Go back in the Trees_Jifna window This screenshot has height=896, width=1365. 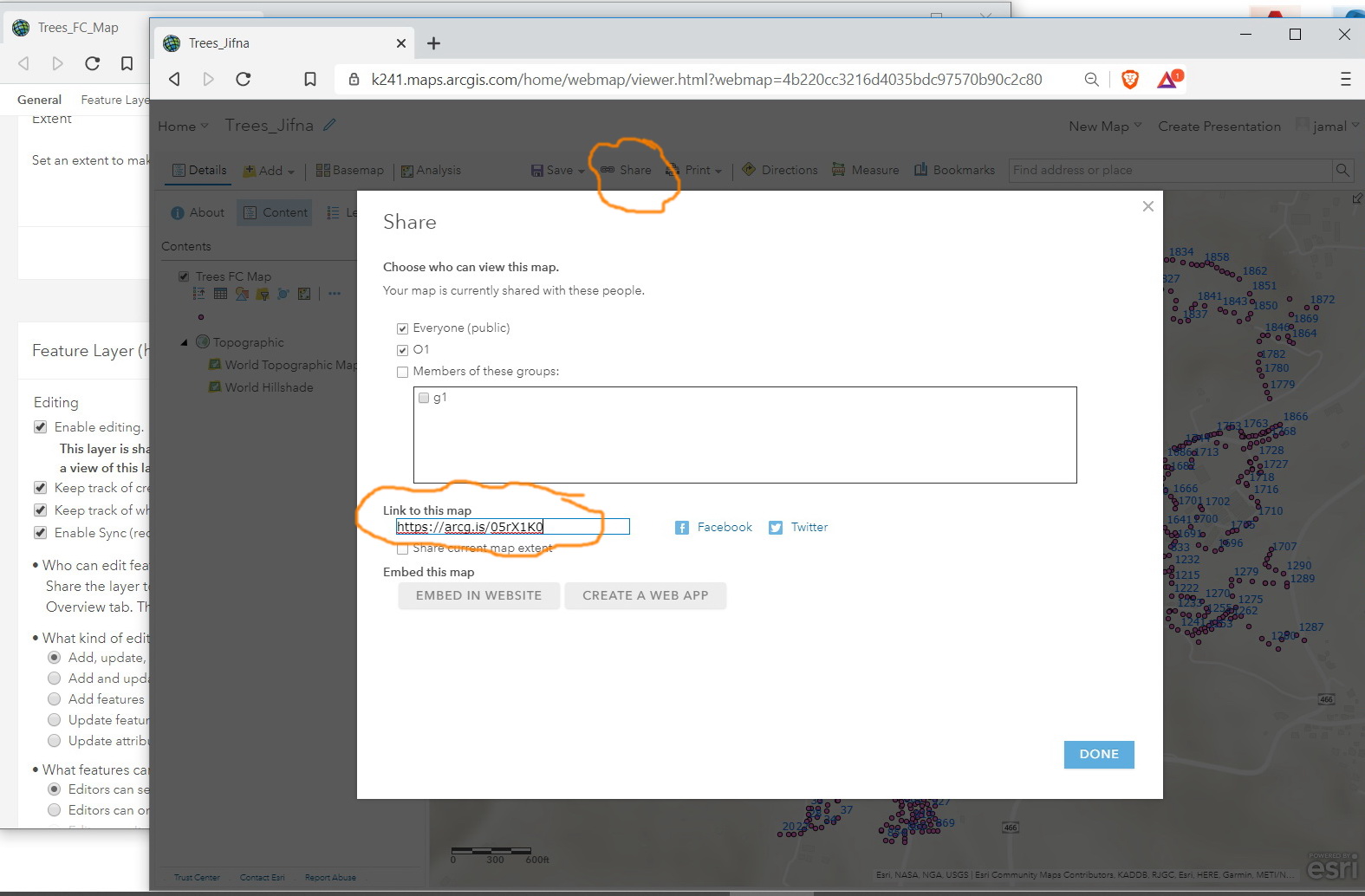coord(174,80)
